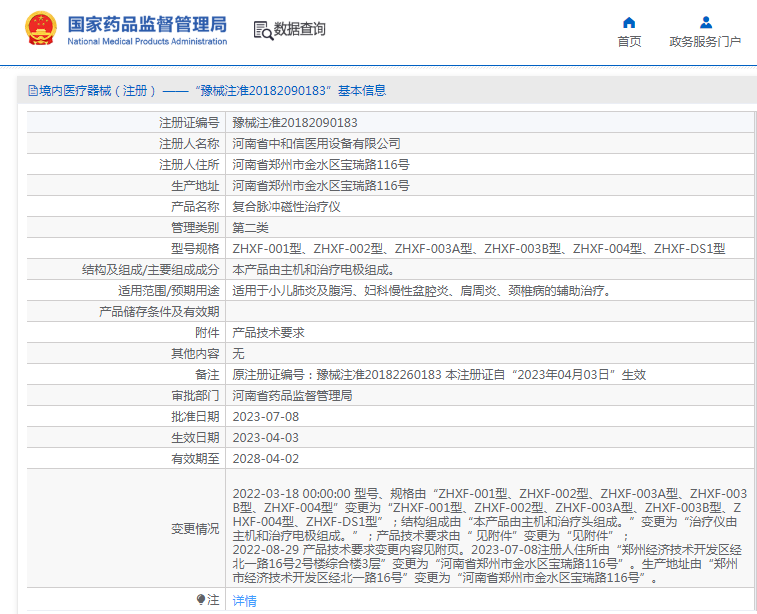Click the 型号规格 row label
The image size is (757, 614).
(195, 249)
